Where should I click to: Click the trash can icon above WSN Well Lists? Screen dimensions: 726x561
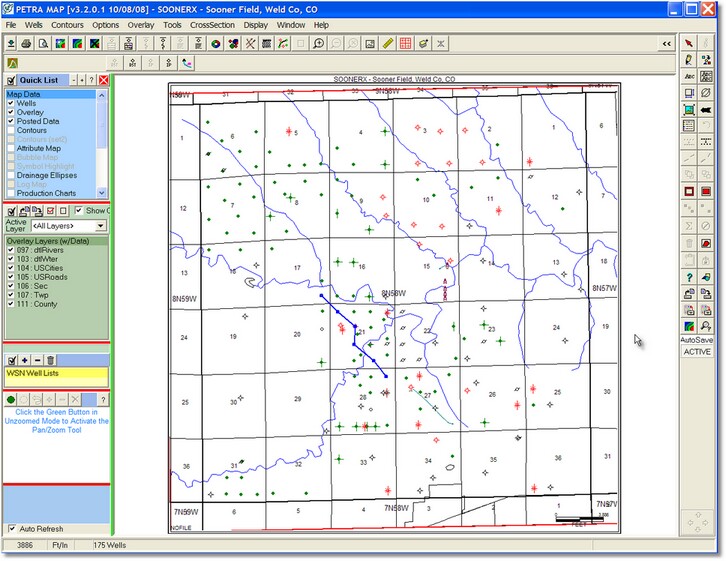[x=50, y=360]
